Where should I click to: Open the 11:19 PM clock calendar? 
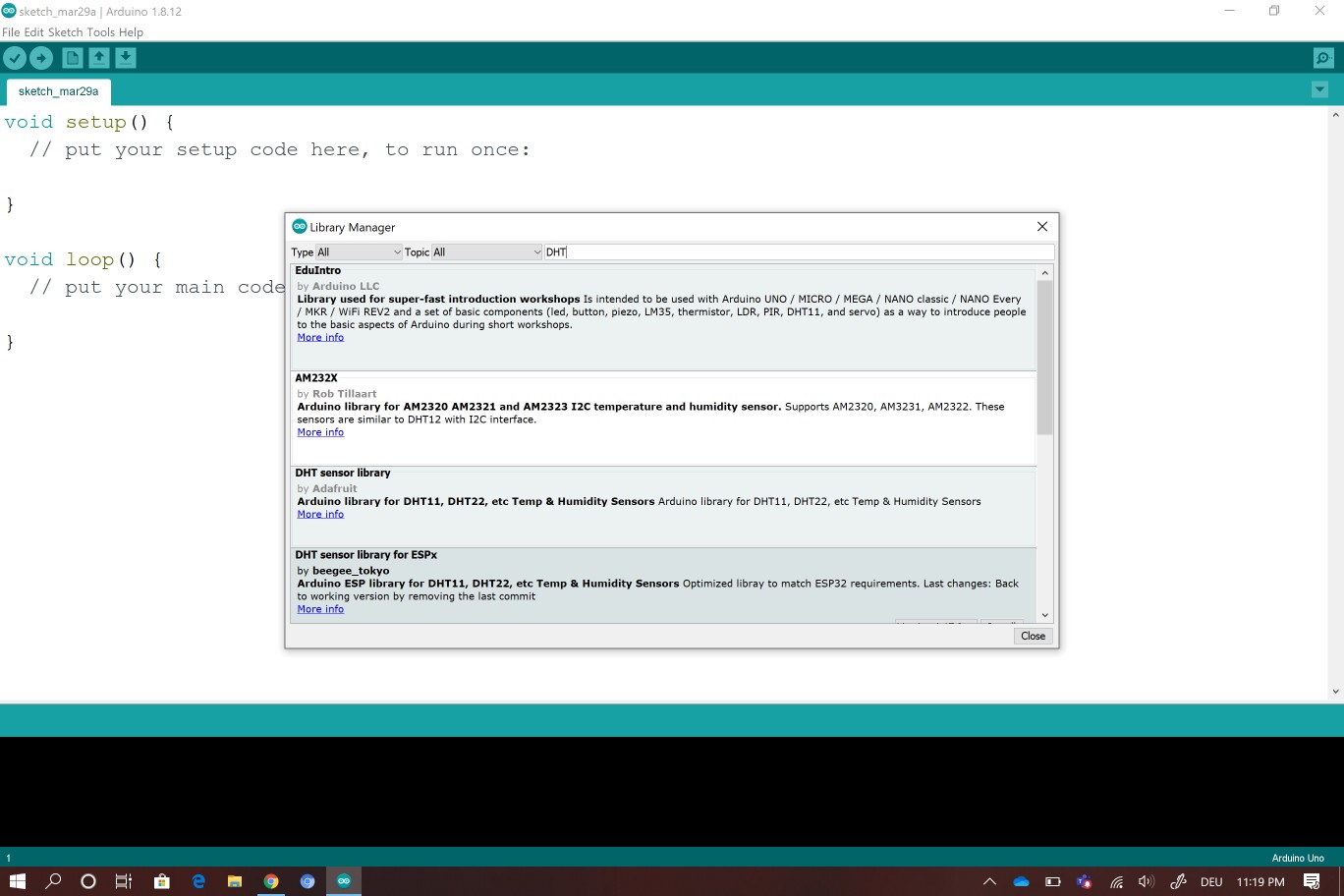point(1260,882)
